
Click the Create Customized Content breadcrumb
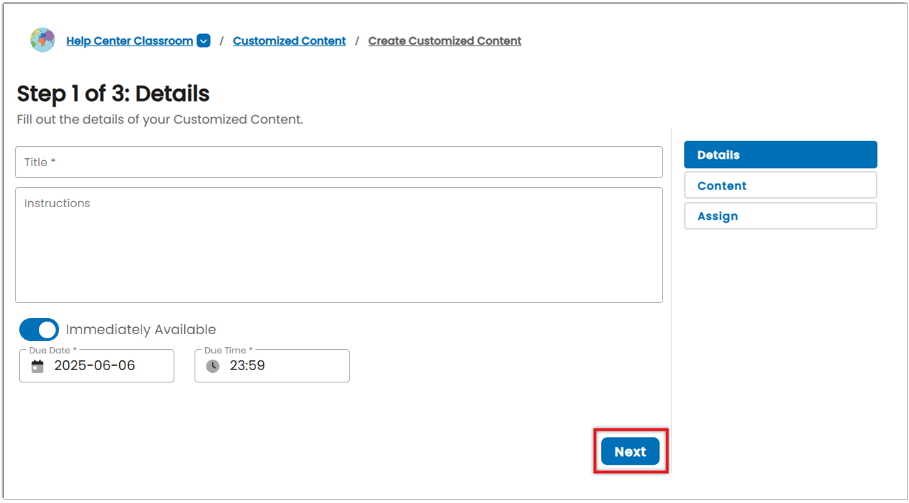pyautogui.click(x=445, y=41)
